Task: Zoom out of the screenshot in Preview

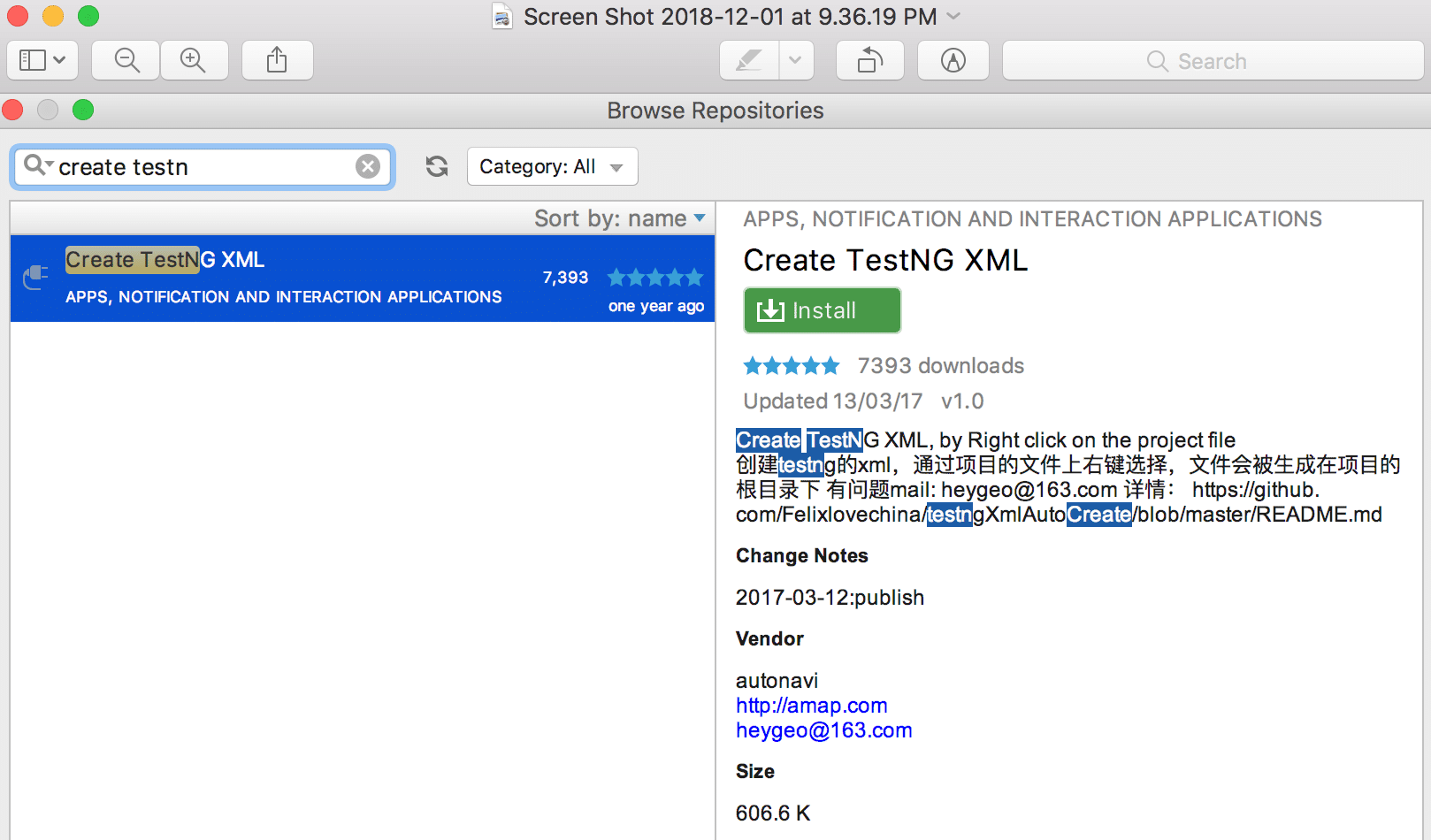Action: click(x=125, y=60)
